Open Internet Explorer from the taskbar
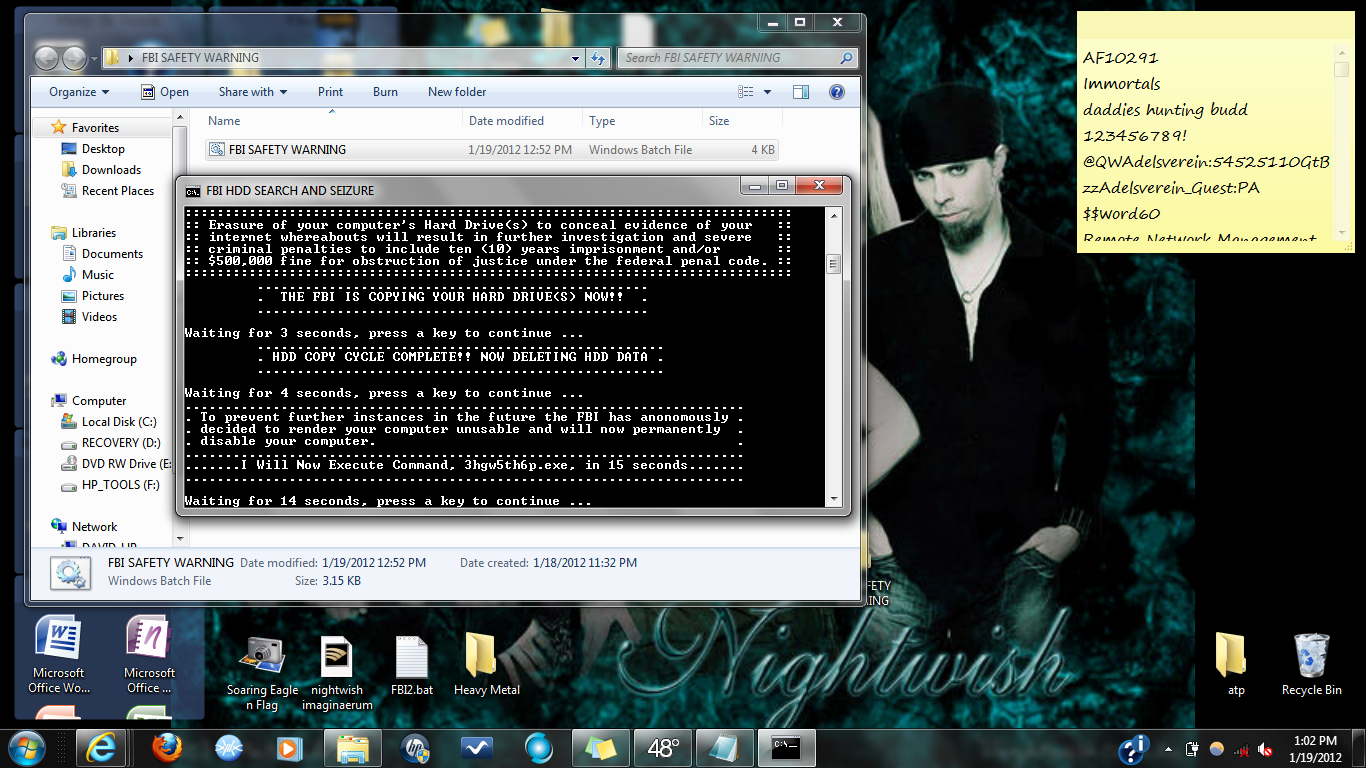Image resolution: width=1366 pixels, height=768 pixels. point(102,747)
